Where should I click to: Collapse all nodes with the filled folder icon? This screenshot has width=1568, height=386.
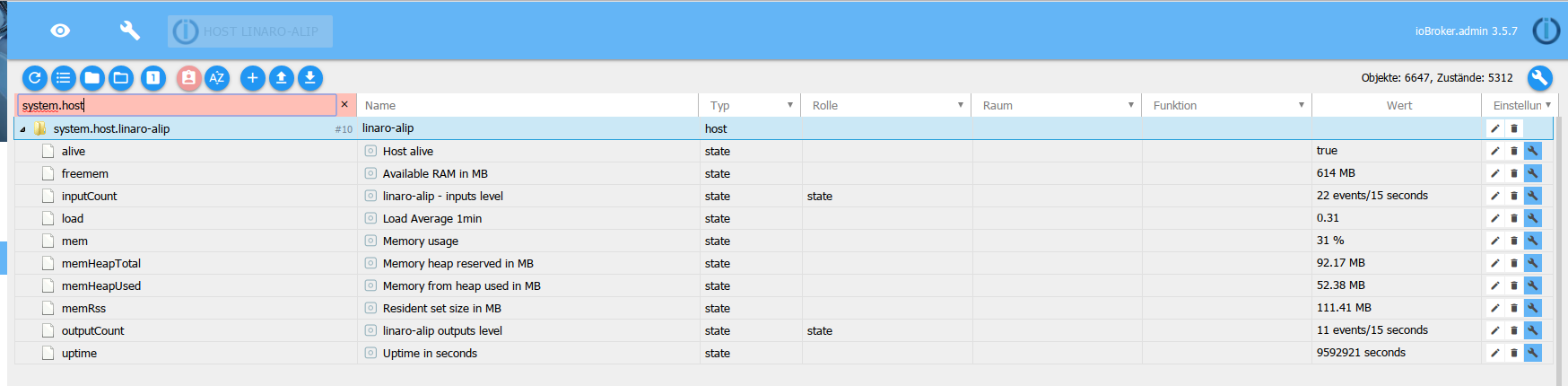coord(92,78)
